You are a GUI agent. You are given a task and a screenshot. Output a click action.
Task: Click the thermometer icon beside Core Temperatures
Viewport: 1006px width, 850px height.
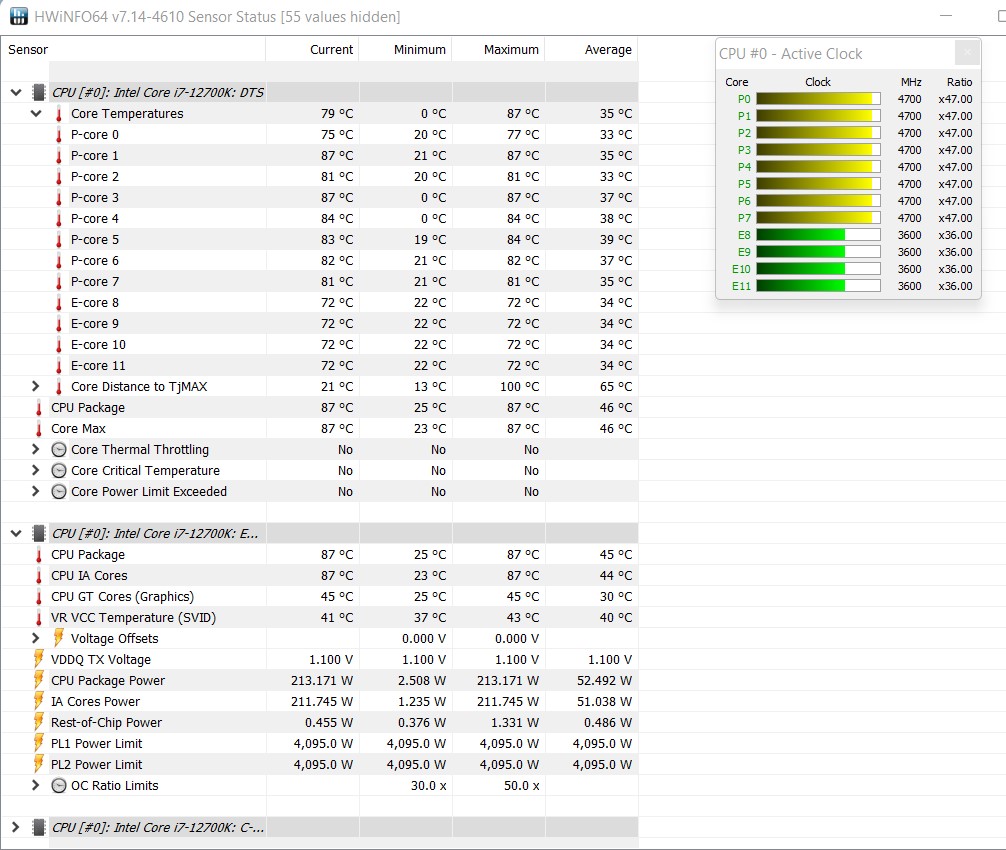[58, 114]
